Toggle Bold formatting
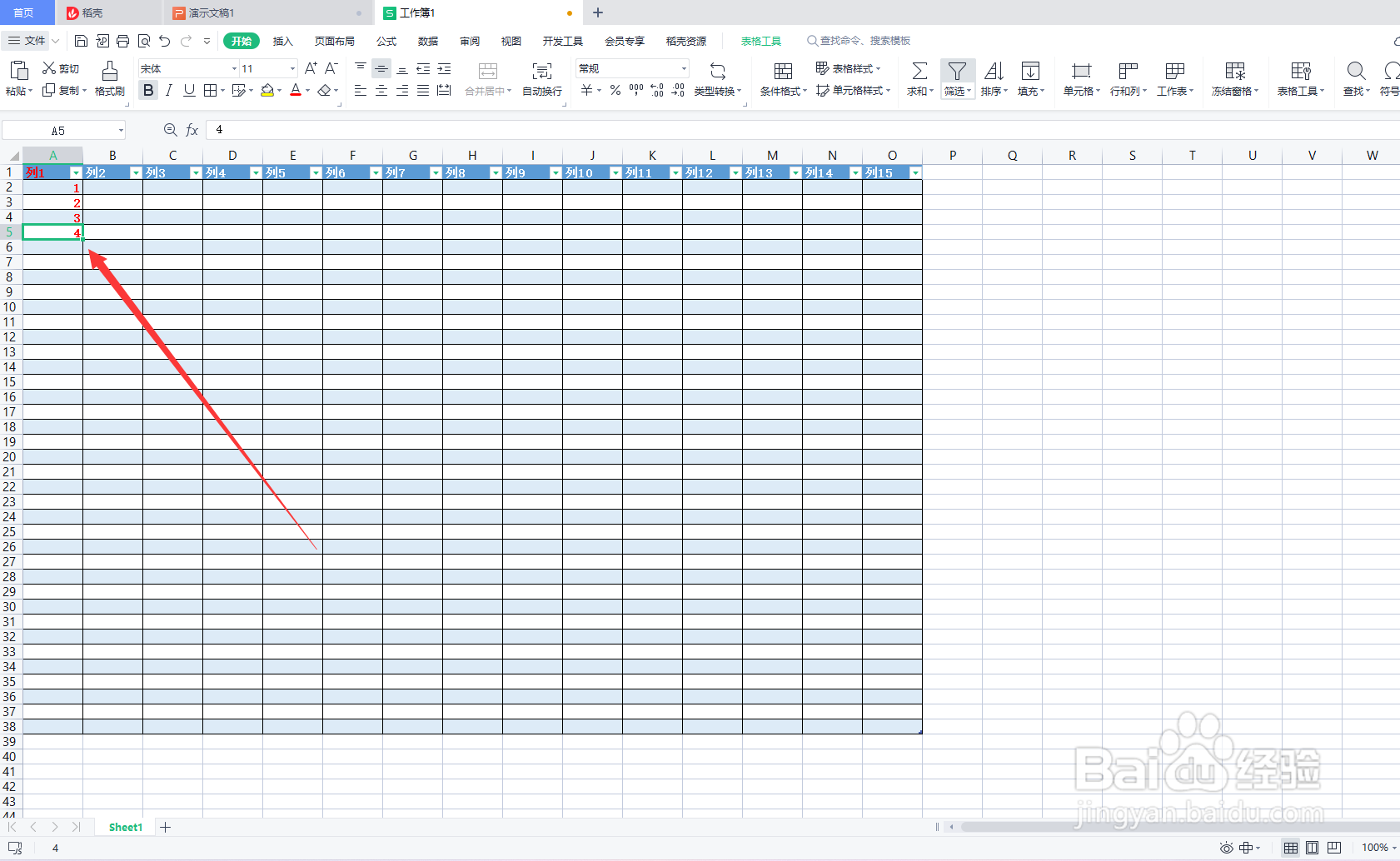Screen dimensions: 1400x861 pos(148,90)
